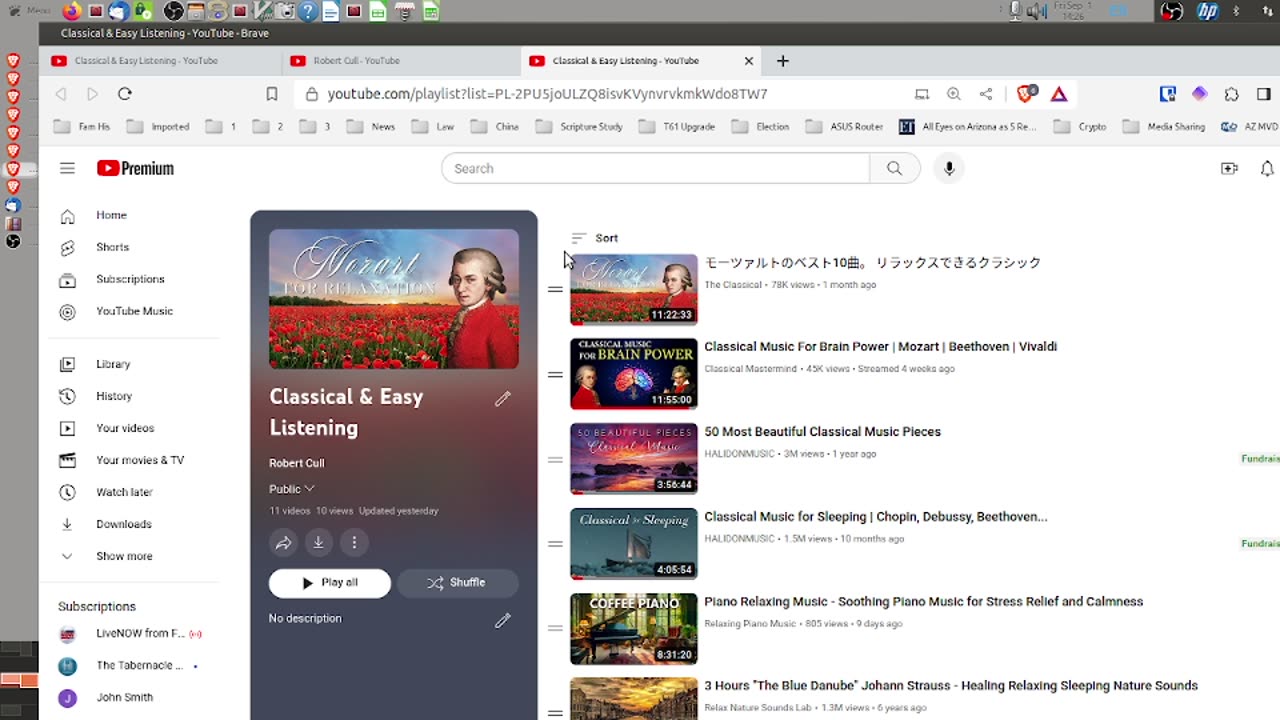Image resolution: width=1280 pixels, height=720 pixels.
Task: Toggle bookmark for this page
Action: click(272, 94)
